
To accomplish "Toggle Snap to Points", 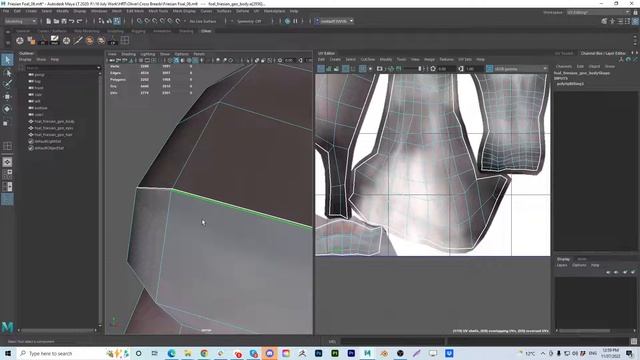I will click(x=155, y=21).
